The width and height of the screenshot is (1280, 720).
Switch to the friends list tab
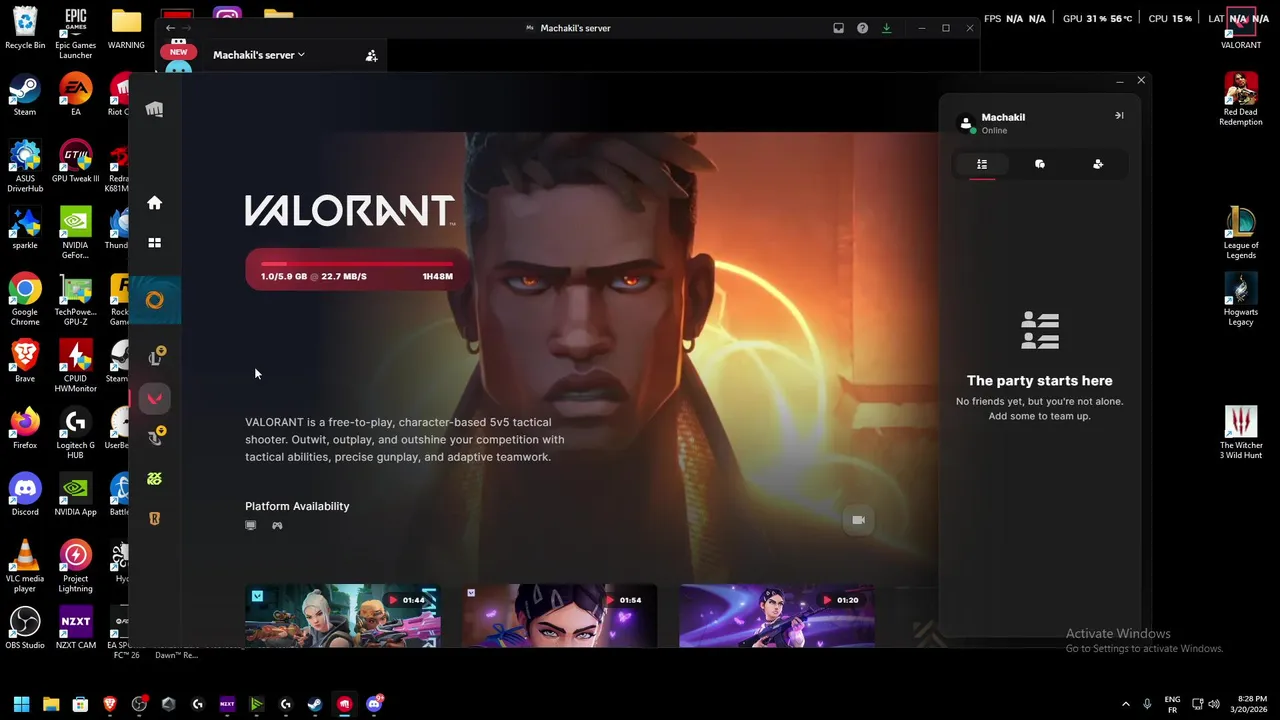point(982,164)
